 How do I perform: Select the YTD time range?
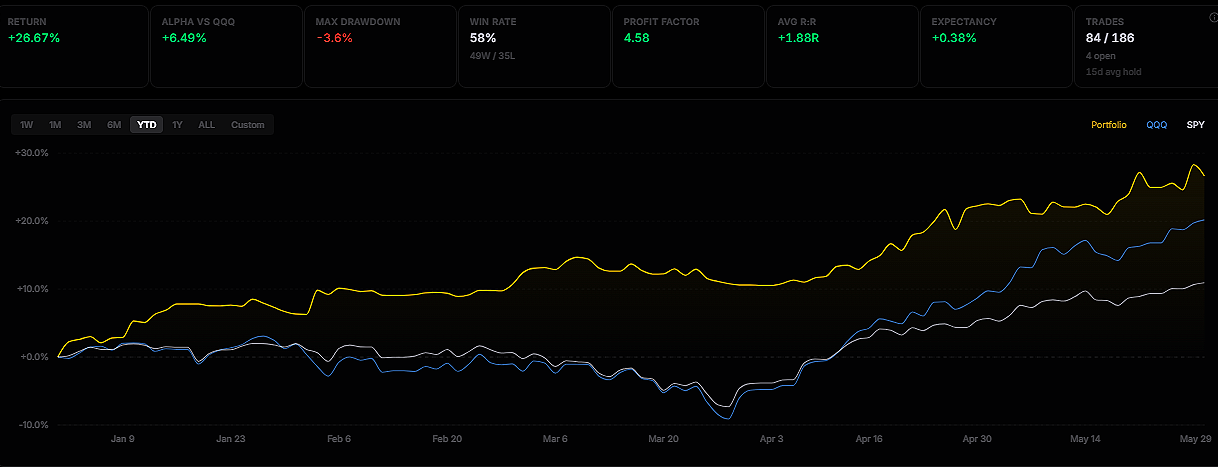click(147, 125)
